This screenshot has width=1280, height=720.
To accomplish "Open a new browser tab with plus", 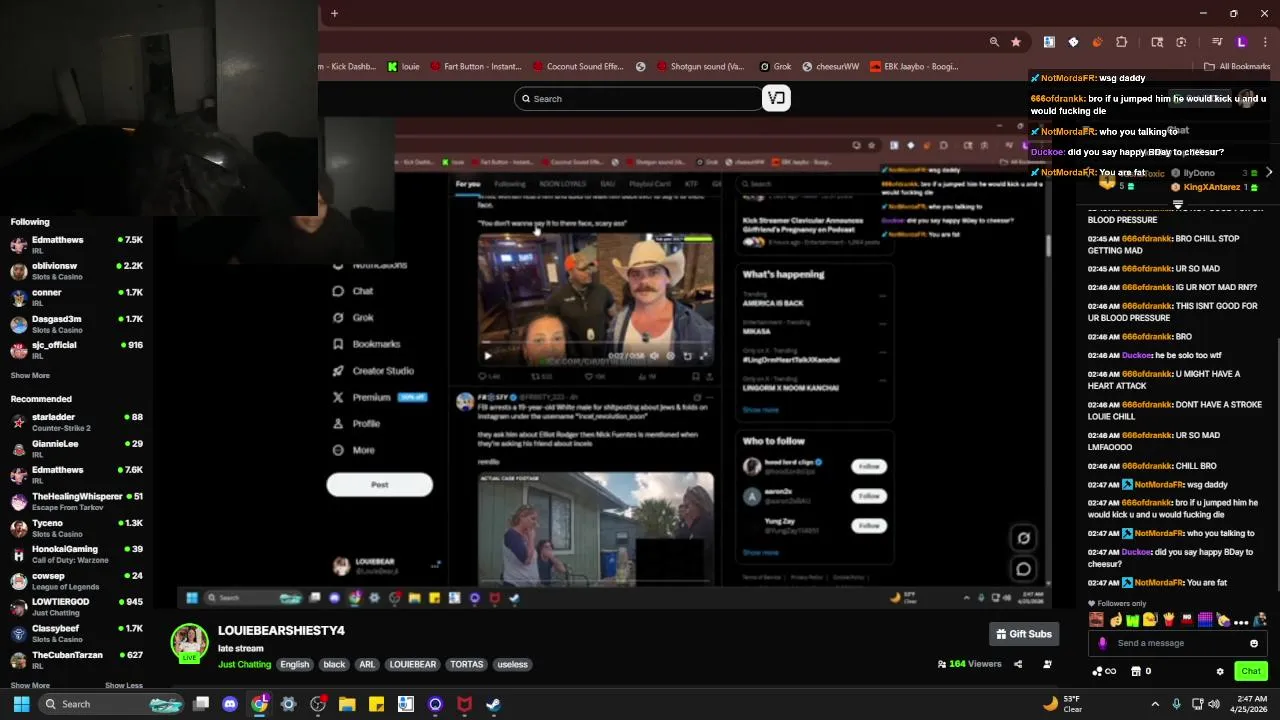I will pos(334,13).
